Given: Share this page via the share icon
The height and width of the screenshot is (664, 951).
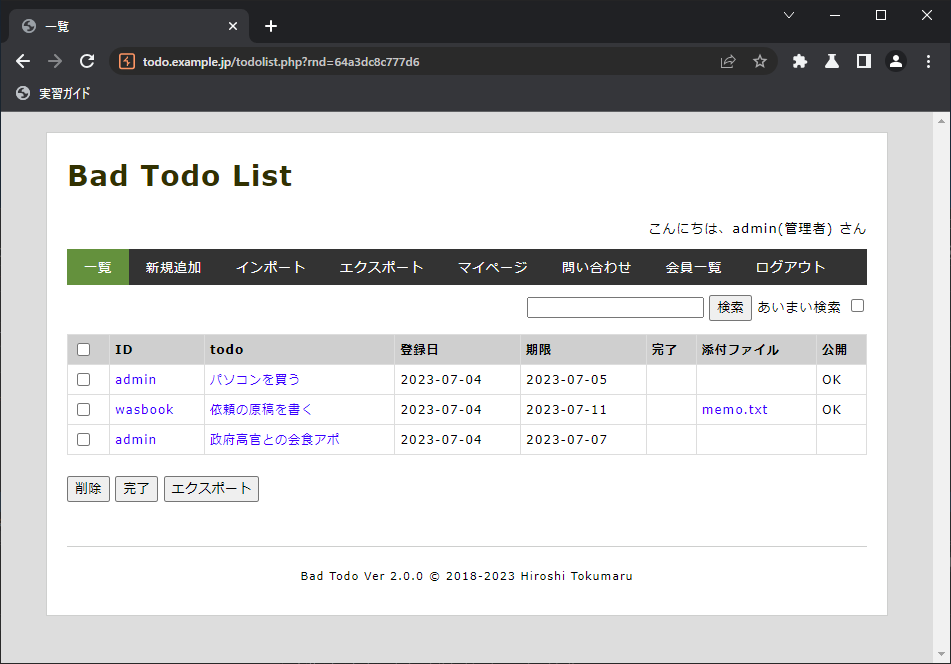Looking at the screenshot, I should pyautogui.click(x=728, y=61).
